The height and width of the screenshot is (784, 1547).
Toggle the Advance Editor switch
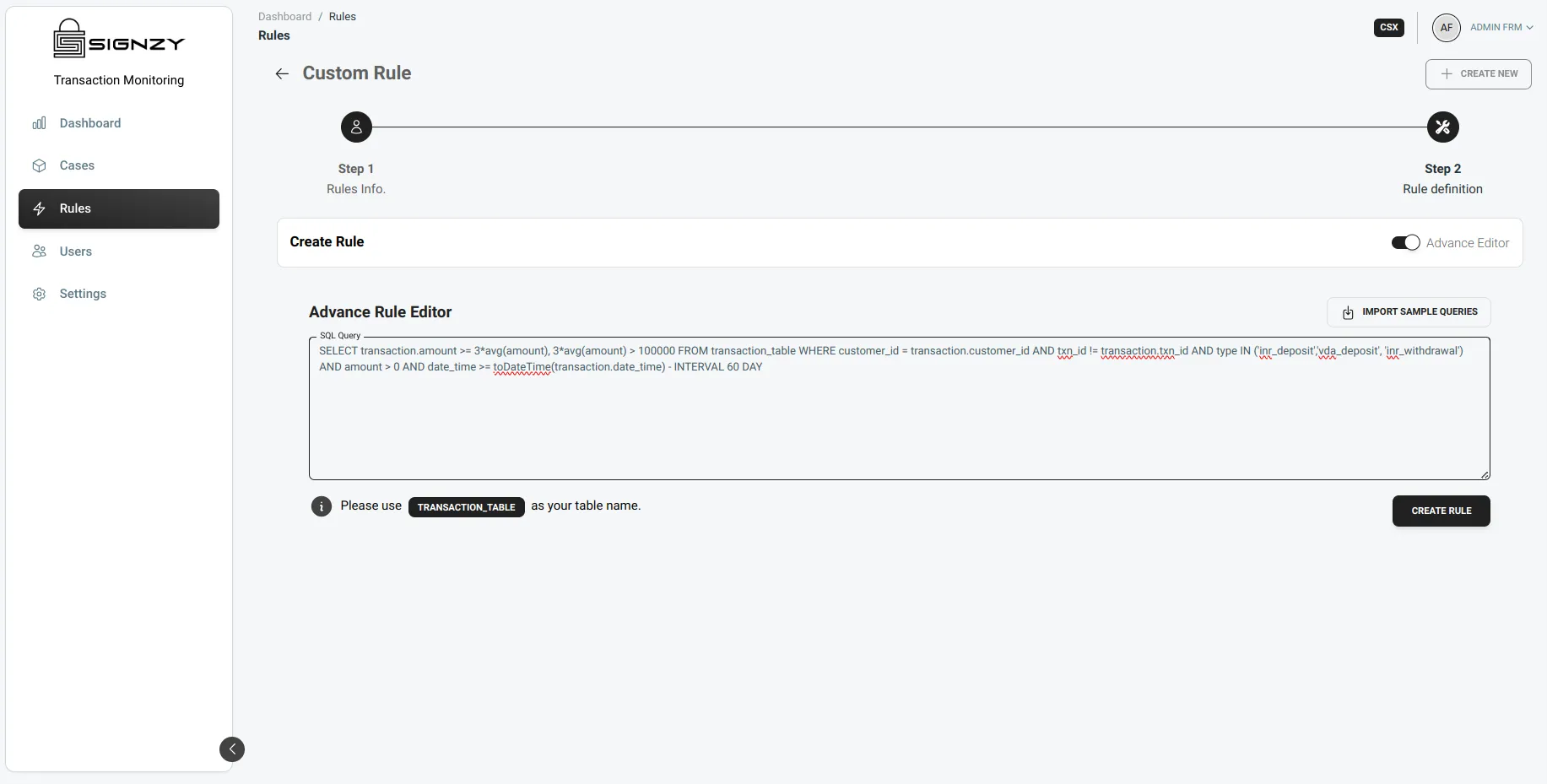(x=1405, y=243)
